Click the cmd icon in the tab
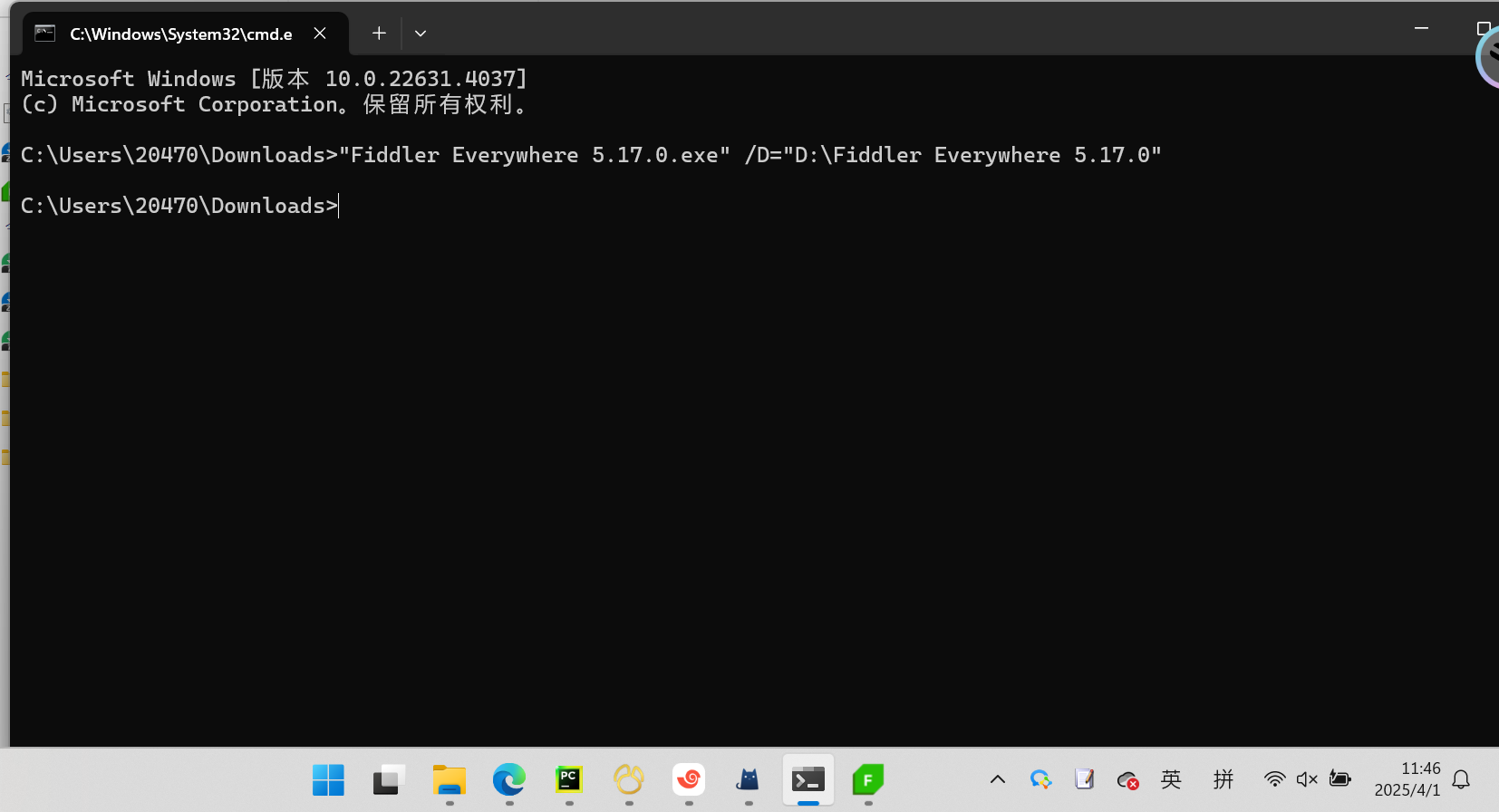Viewport: 1499px width, 812px height. 45,34
